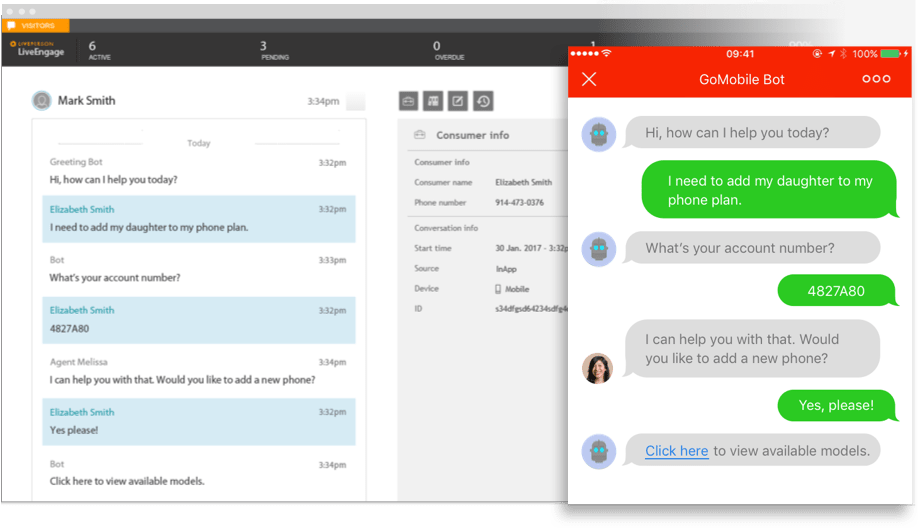Open the Overdue conversations counter
Image resolution: width=918 pixels, height=528 pixels.
click(x=449, y=50)
